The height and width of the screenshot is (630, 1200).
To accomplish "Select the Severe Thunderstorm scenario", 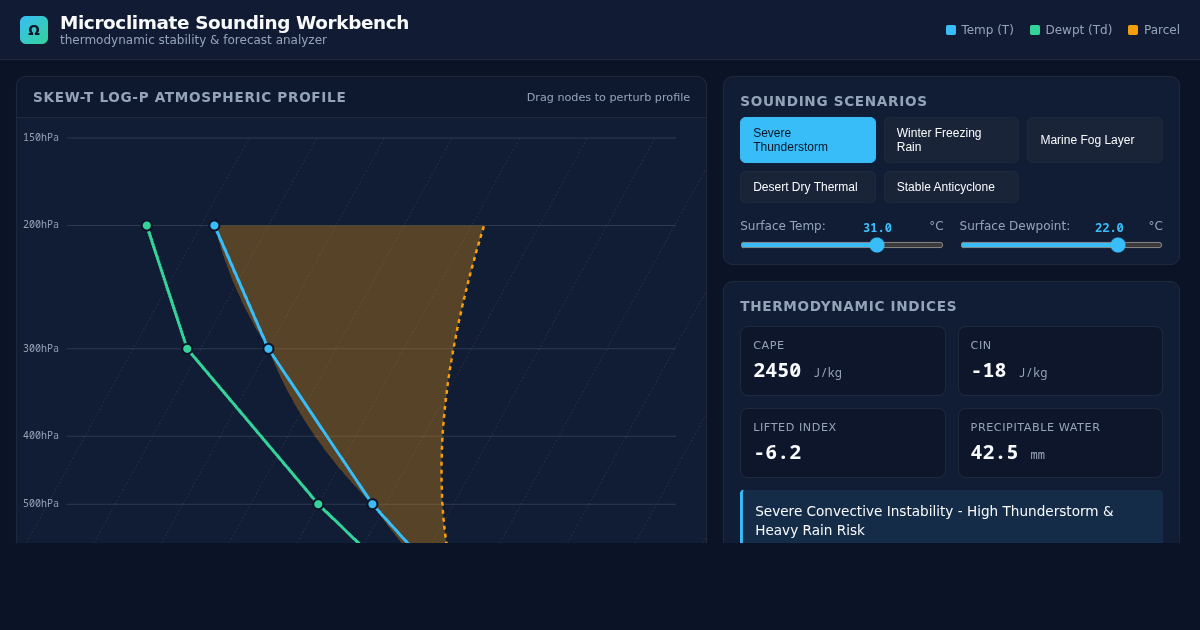I will (808, 140).
